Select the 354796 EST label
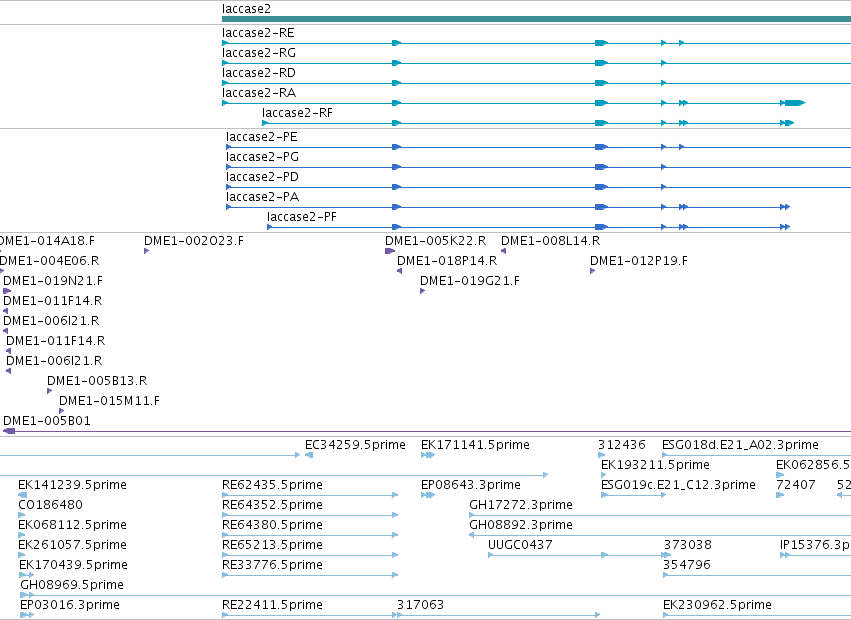Image resolution: width=851 pixels, height=620 pixels. tap(687, 565)
